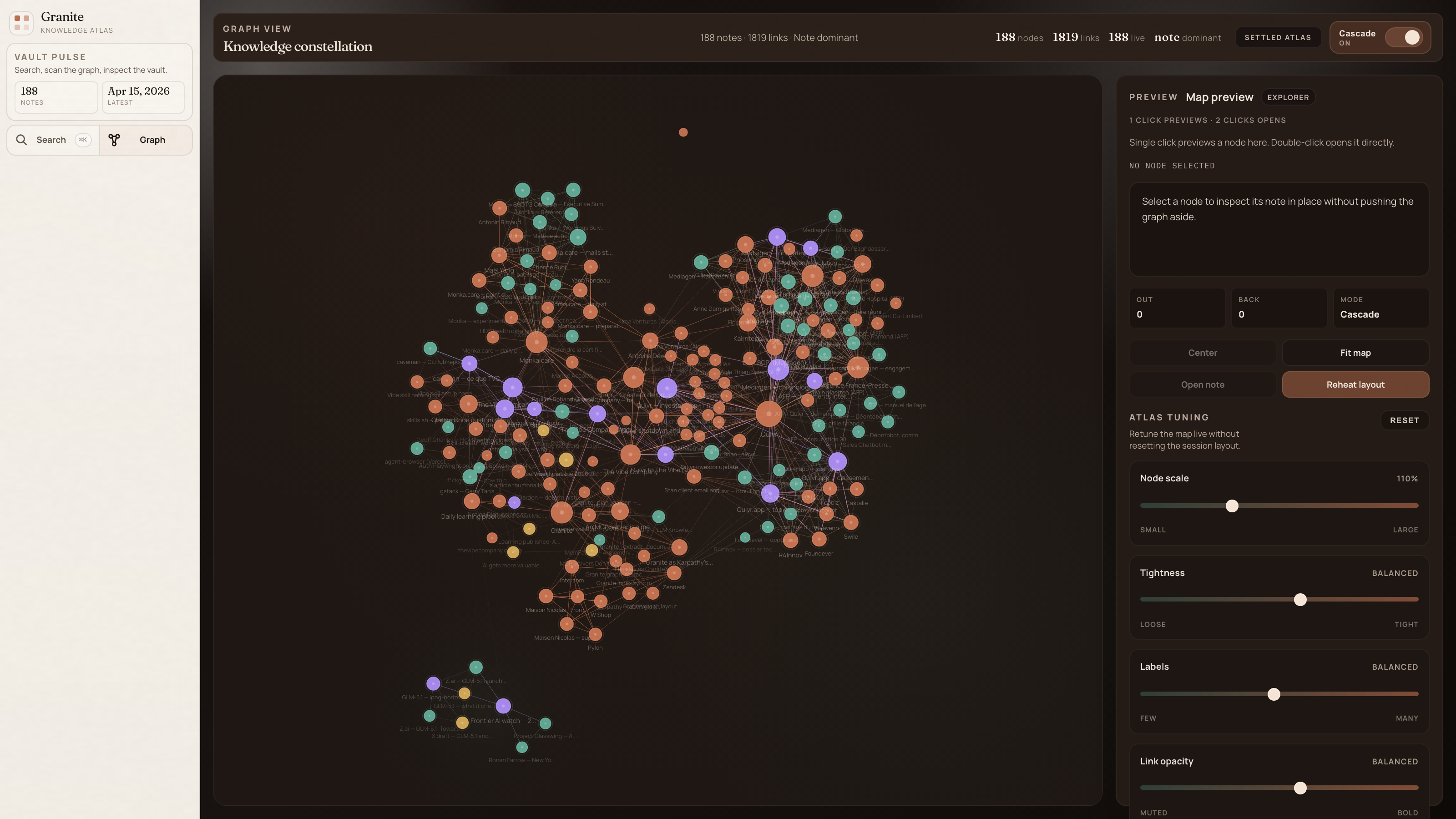Open the Search panel from the sidebar
Screen dimensions: 1456x819
[x=51, y=140]
